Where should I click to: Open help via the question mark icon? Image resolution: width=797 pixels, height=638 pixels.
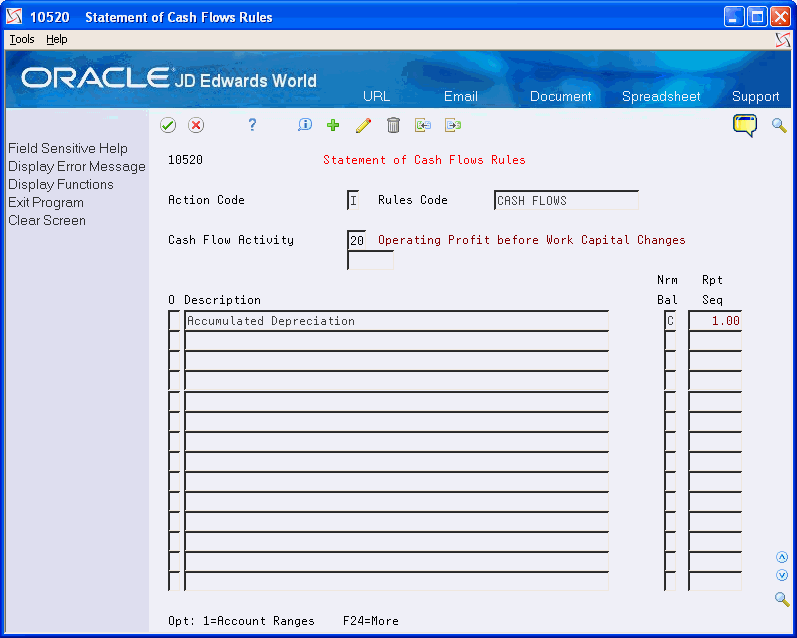click(x=252, y=125)
